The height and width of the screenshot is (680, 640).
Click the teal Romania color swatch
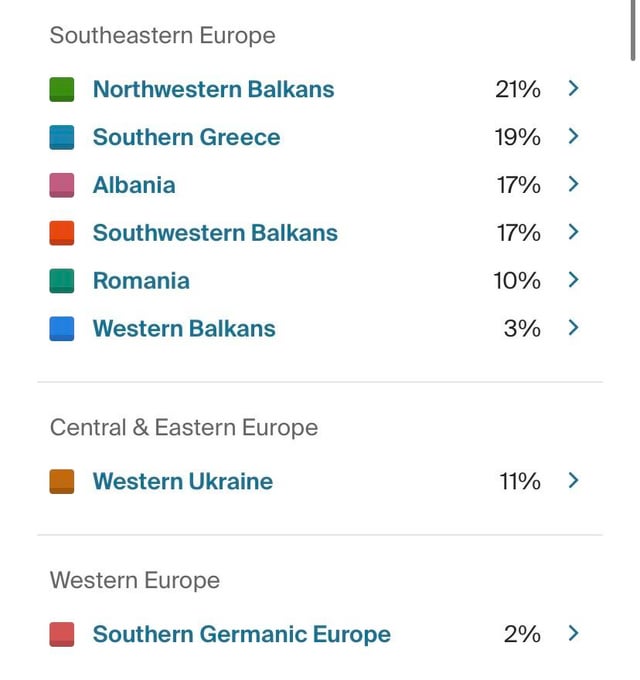pos(63,281)
